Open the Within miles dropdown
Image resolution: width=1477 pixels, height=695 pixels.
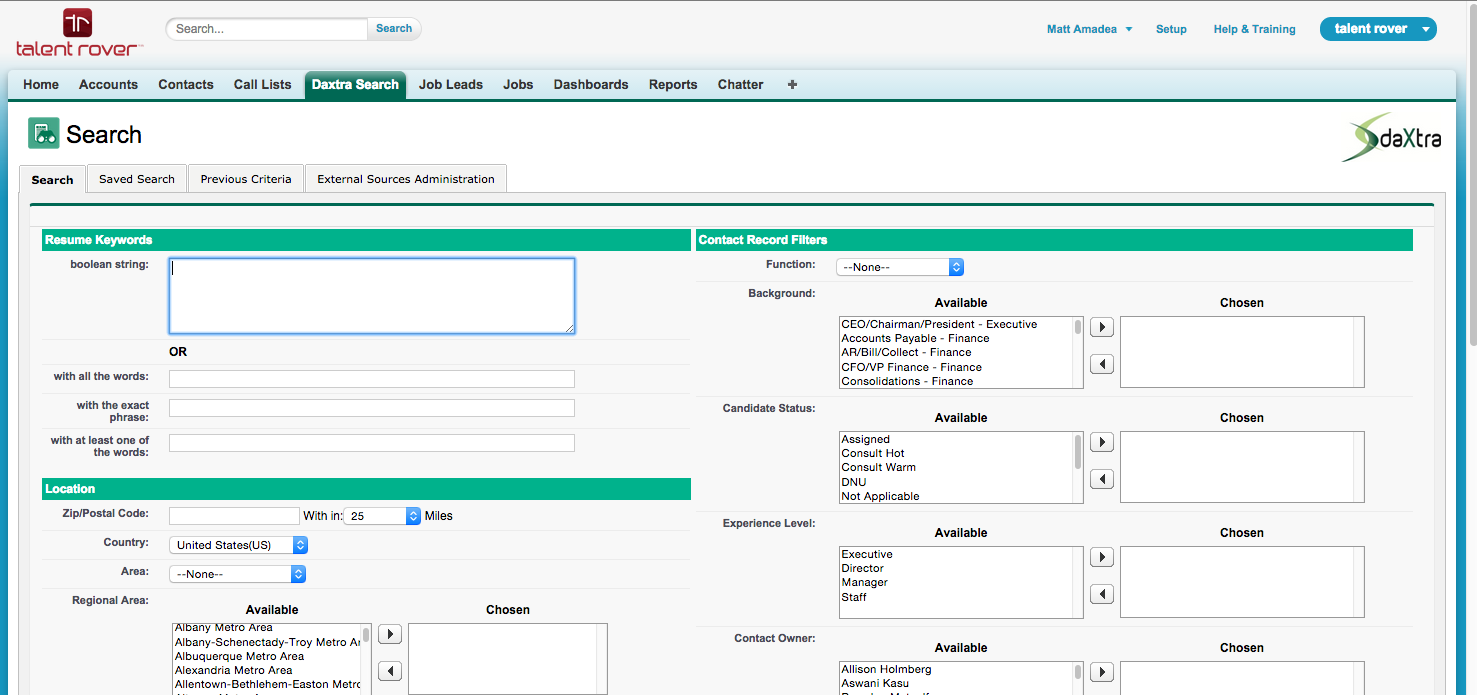click(x=383, y=516)
